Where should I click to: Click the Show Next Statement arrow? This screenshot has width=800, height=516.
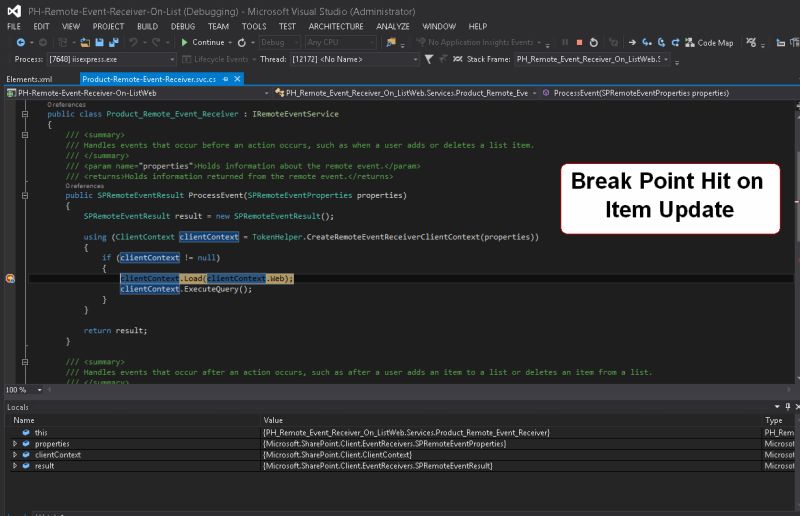tap(632, 42)
